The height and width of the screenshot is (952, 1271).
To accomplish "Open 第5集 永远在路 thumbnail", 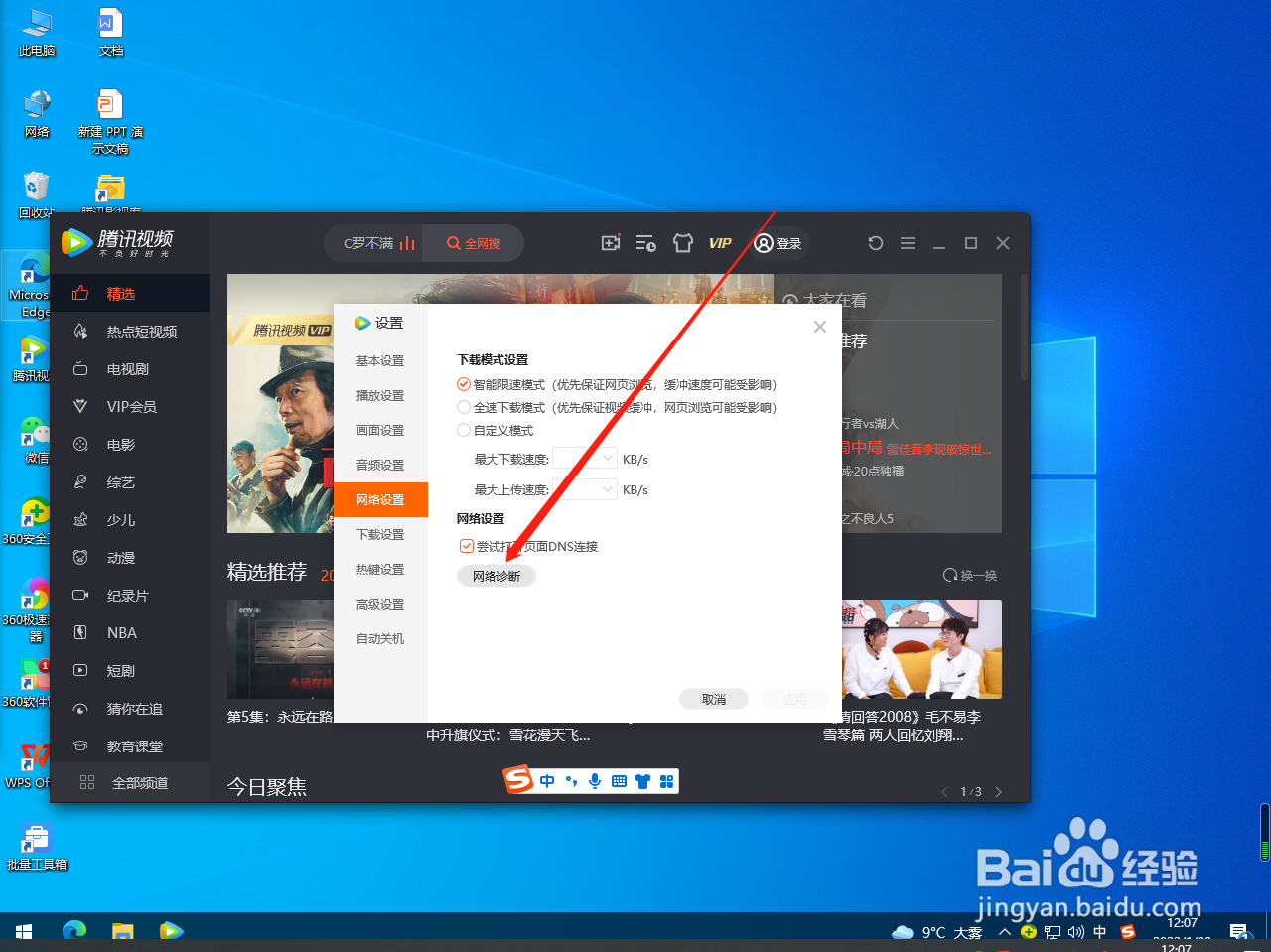I will coord(280,649).
